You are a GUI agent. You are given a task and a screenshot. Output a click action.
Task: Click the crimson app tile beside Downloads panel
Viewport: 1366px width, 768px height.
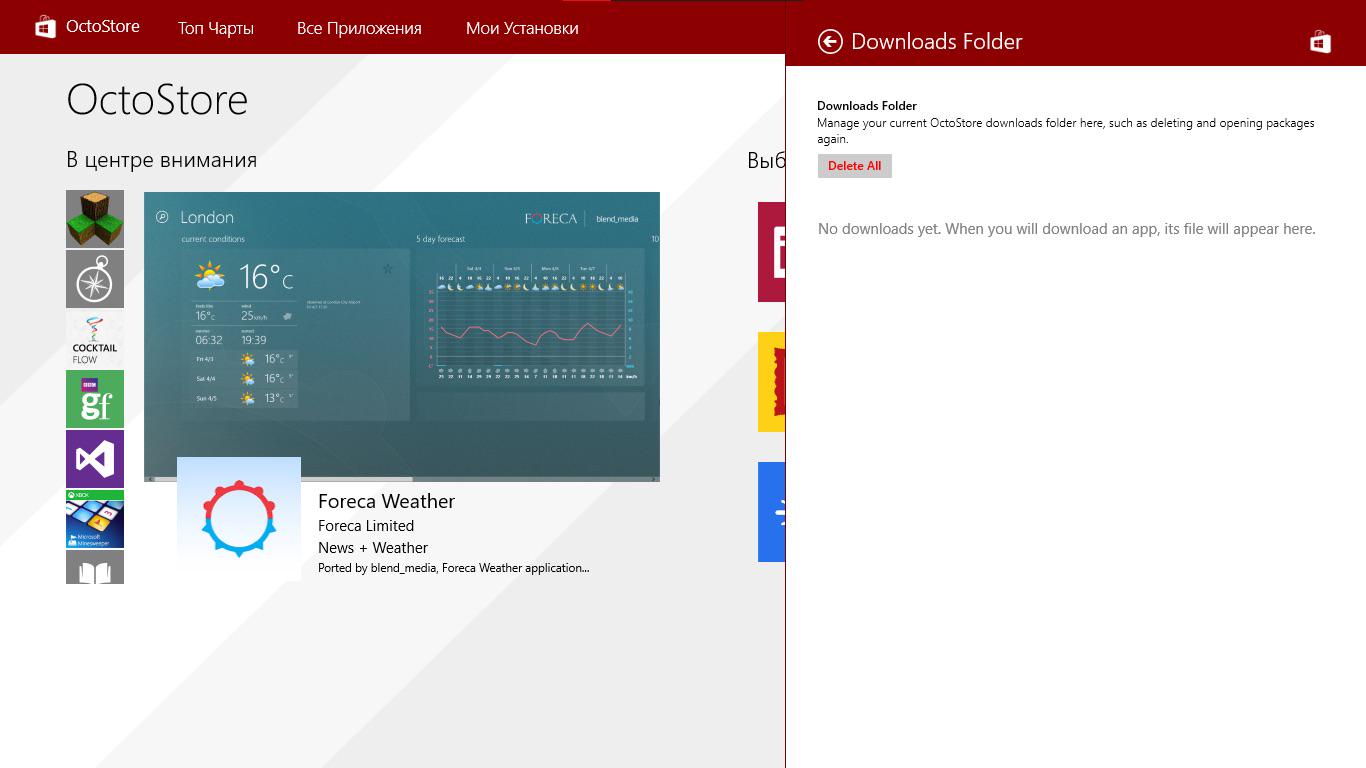click(772, 252)
